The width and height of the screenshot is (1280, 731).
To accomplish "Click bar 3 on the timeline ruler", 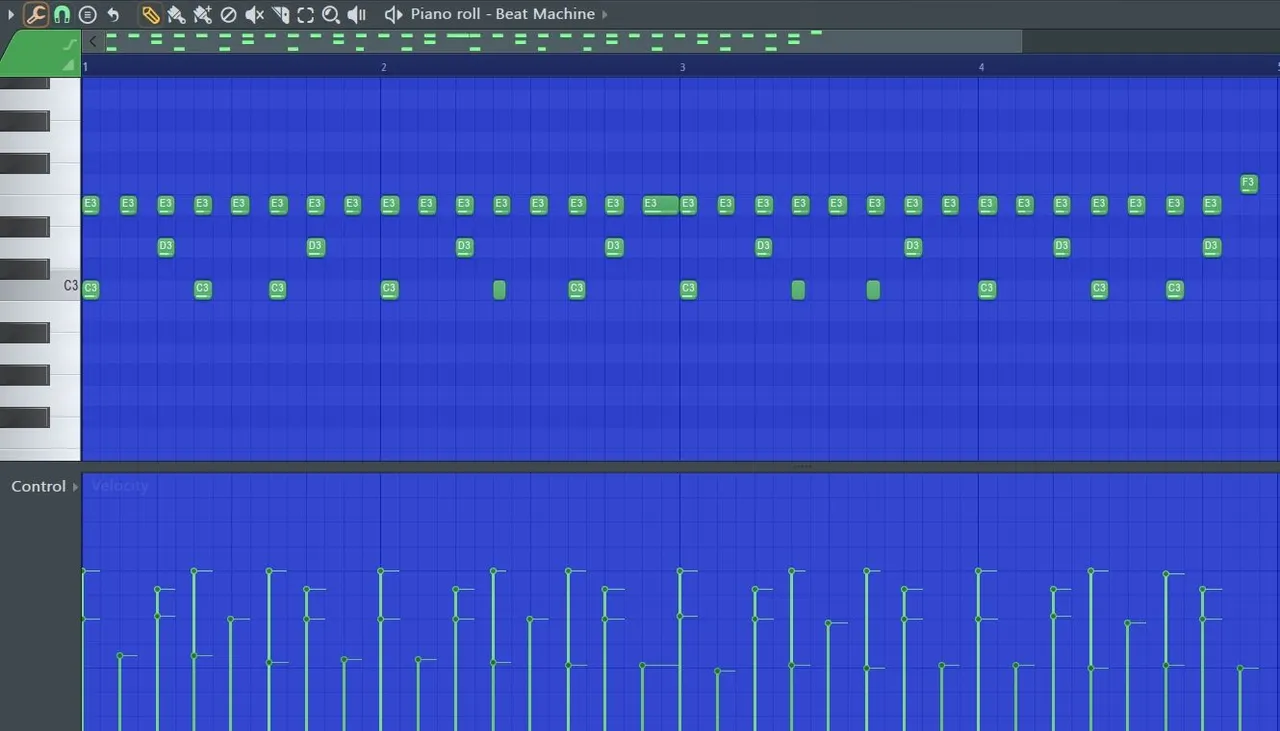I will [683, 67].
